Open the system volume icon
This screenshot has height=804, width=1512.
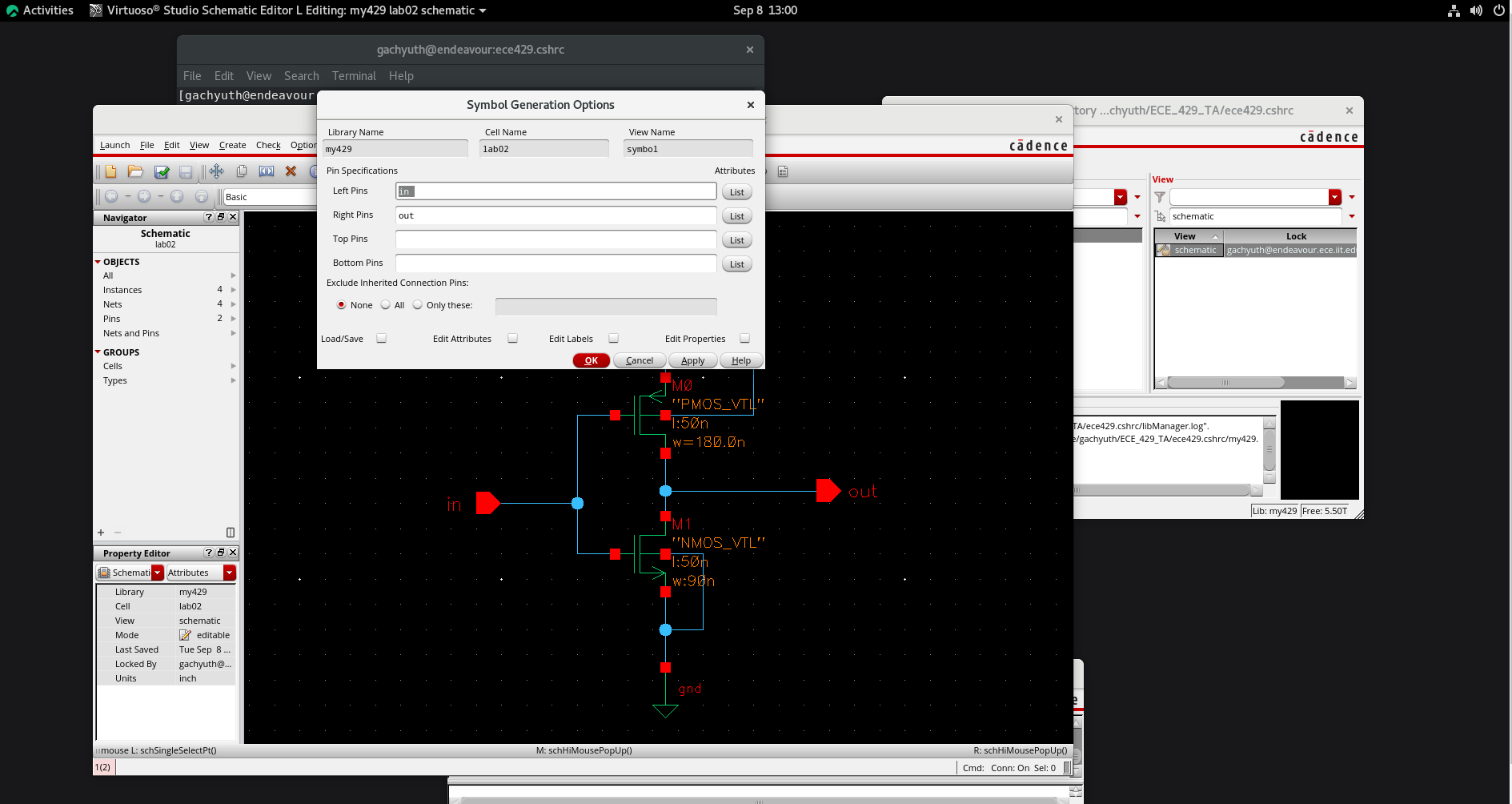pyautogui.click(x=1476, y=10)
